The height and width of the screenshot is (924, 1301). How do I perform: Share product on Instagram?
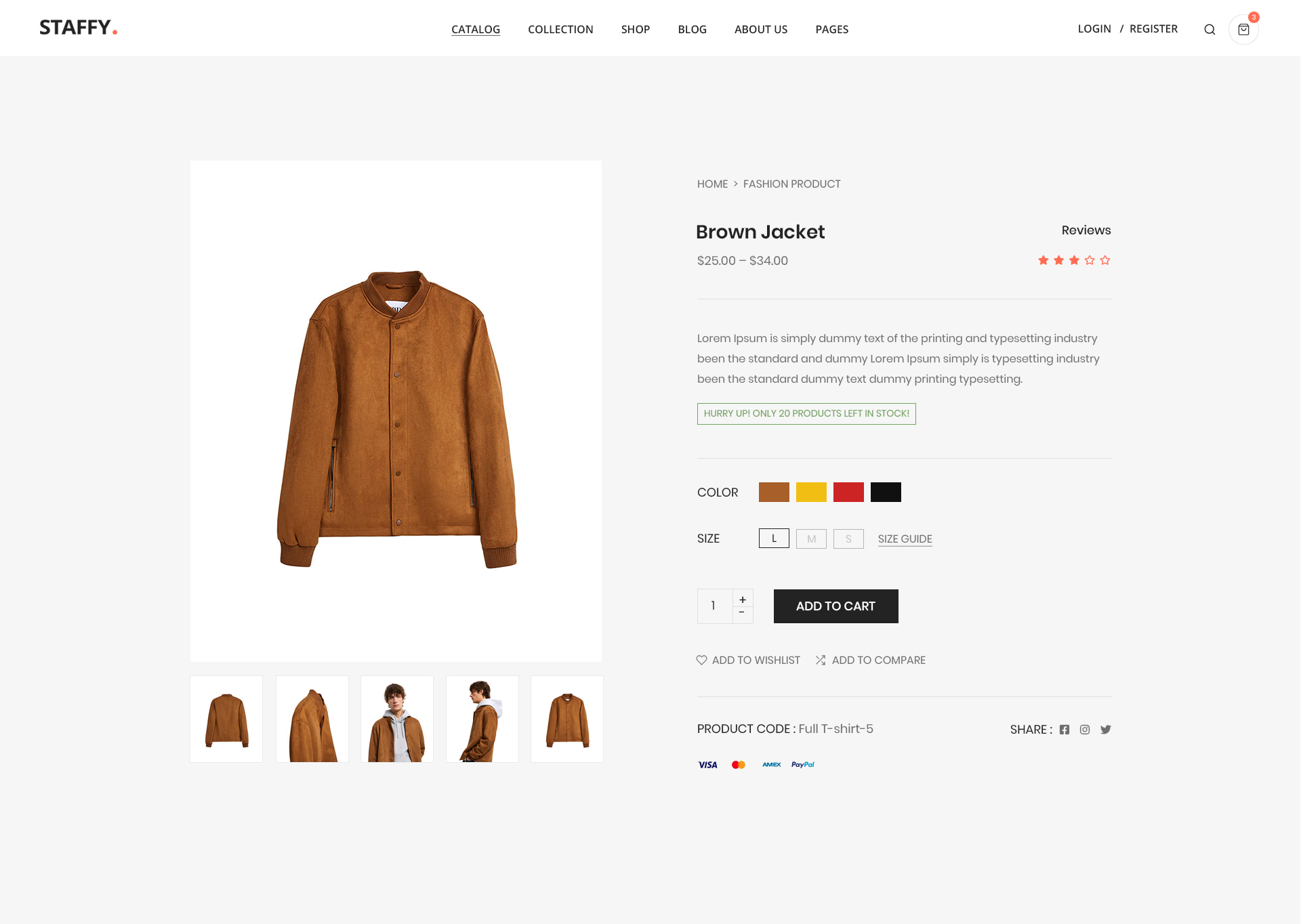point(1085,730)
